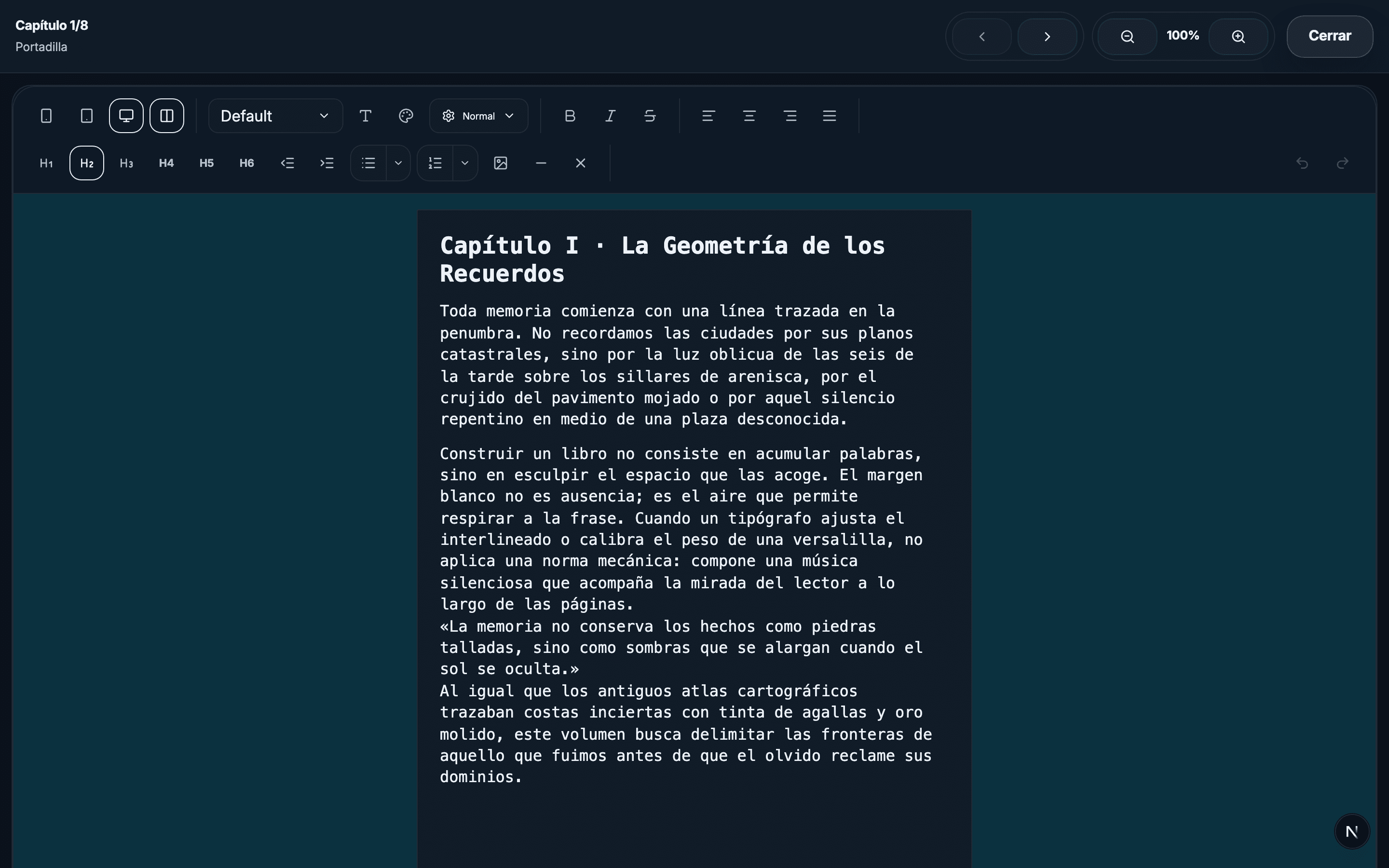Select desktop monitor preview

pos(126,116)
